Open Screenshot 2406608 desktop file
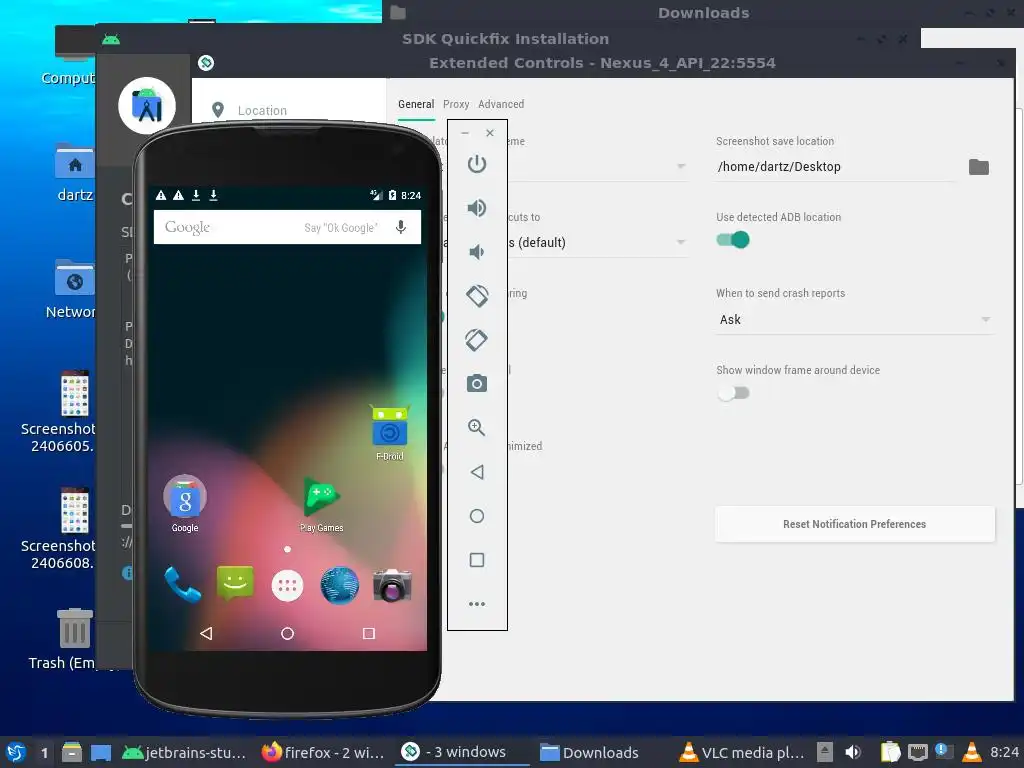 (59, 528)
